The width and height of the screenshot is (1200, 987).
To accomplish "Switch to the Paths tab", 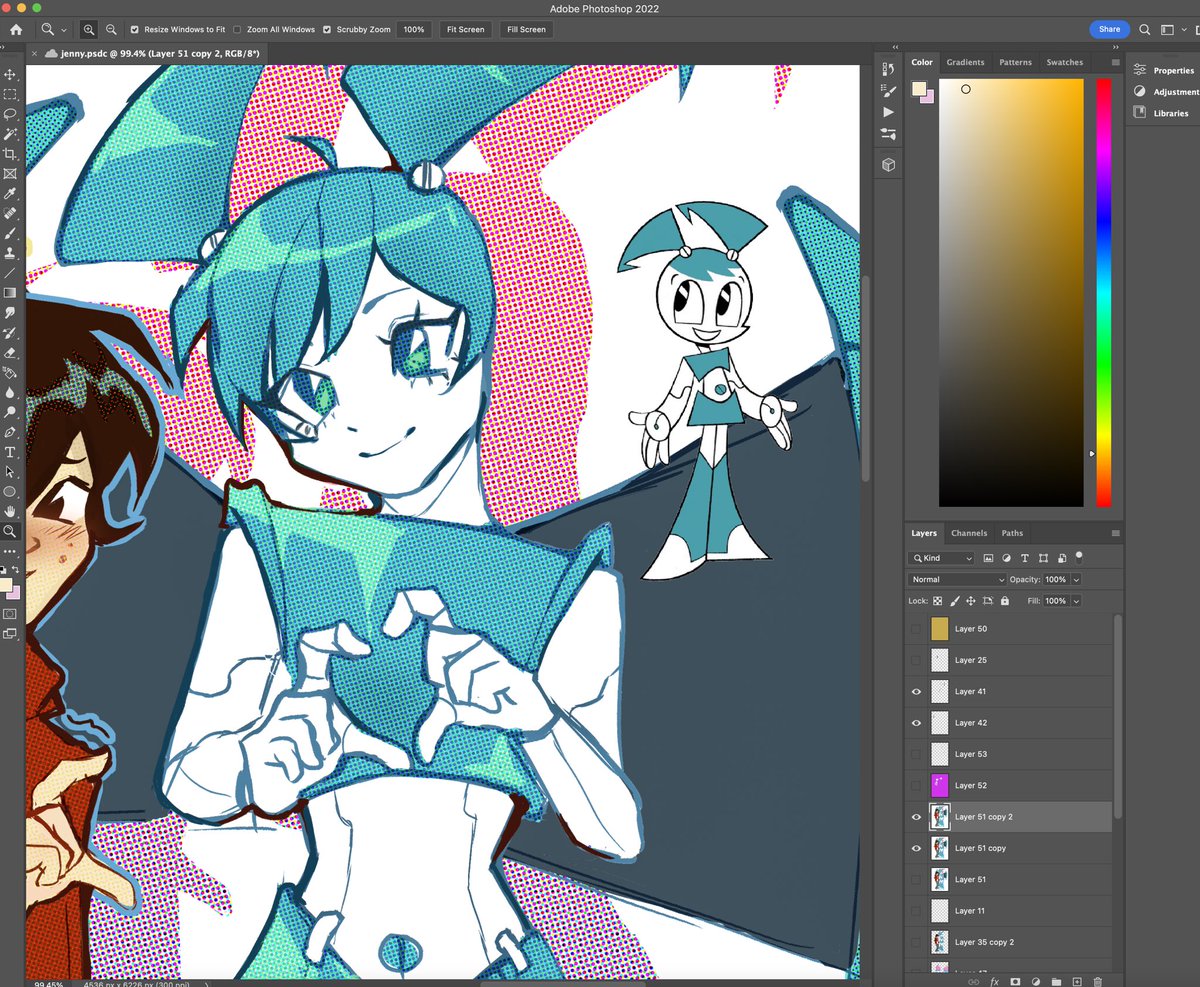I will (1012, 533).
